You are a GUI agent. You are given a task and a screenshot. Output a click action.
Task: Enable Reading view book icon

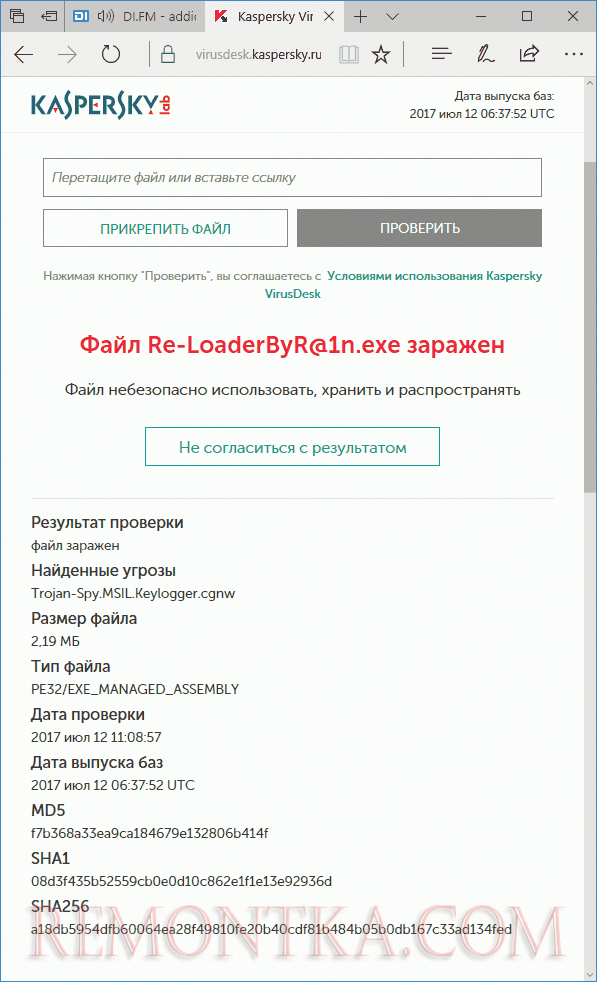click(x=349, y=54)
